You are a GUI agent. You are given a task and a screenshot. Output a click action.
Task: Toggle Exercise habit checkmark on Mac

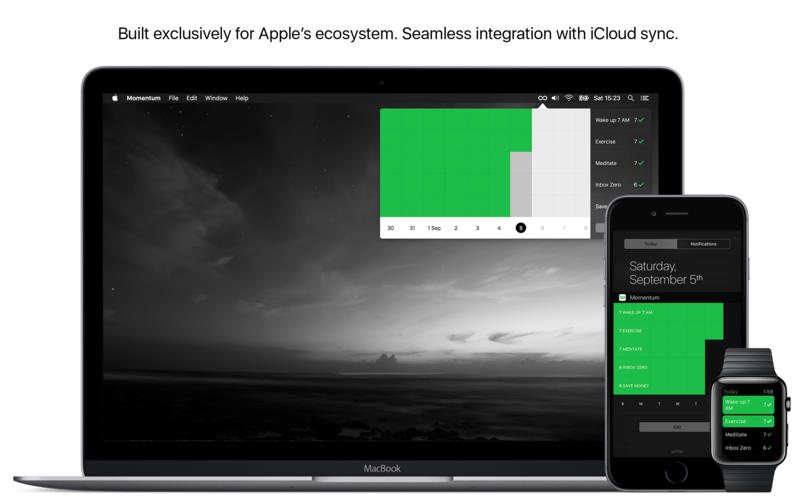point(641,141)
